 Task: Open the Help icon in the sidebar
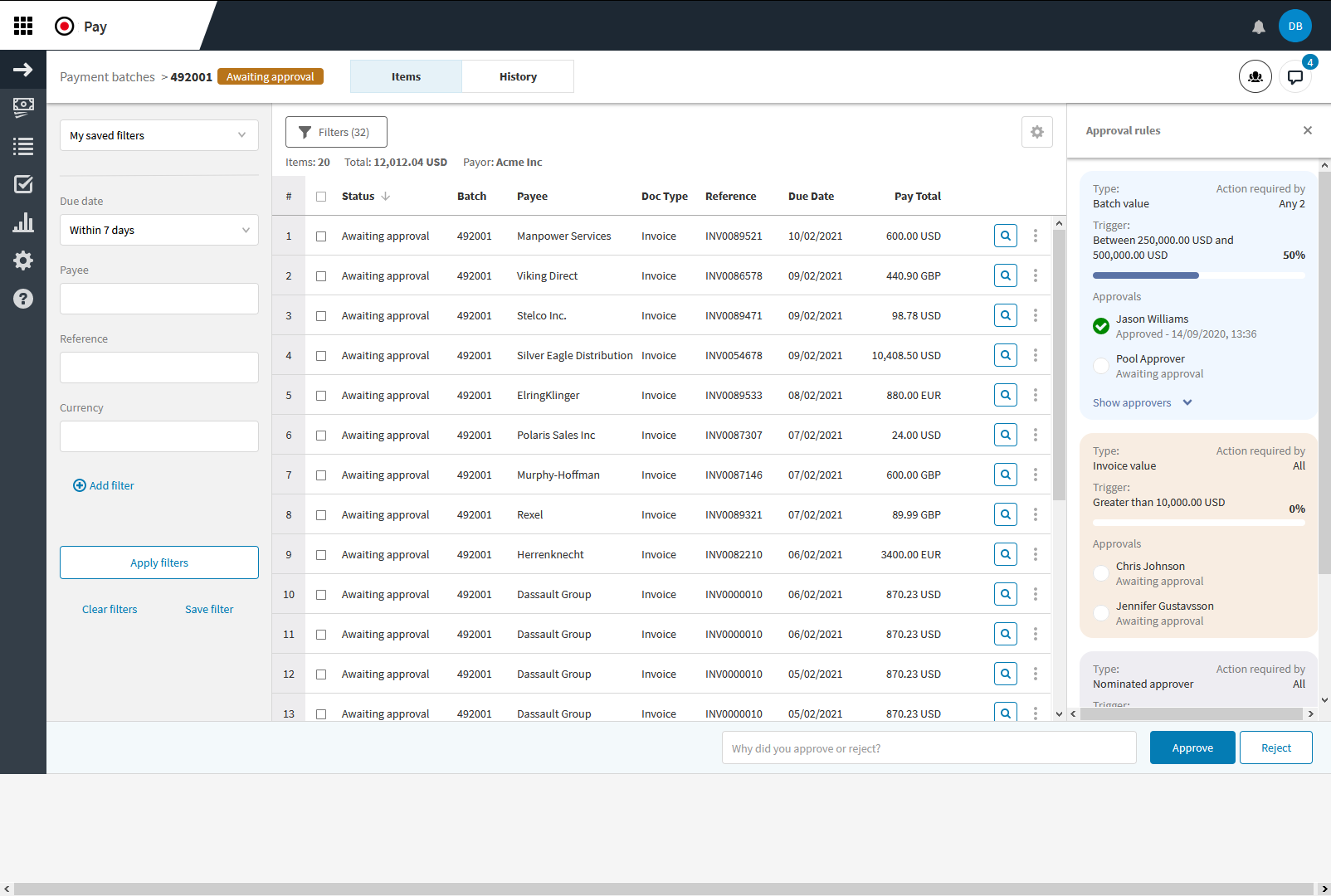click(x=23, y=299)
